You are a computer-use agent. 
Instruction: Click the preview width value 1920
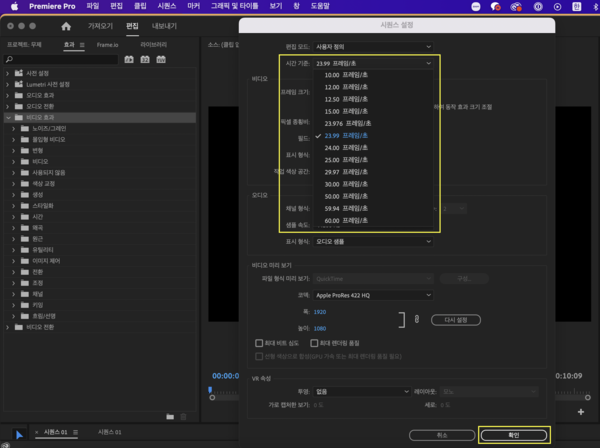(x=320, y=312)
